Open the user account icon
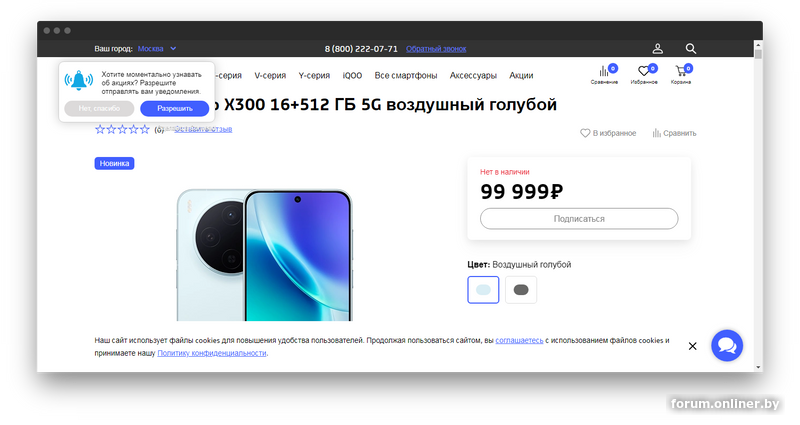The height and width of the screenshot is (425, 800). [658, 48]
